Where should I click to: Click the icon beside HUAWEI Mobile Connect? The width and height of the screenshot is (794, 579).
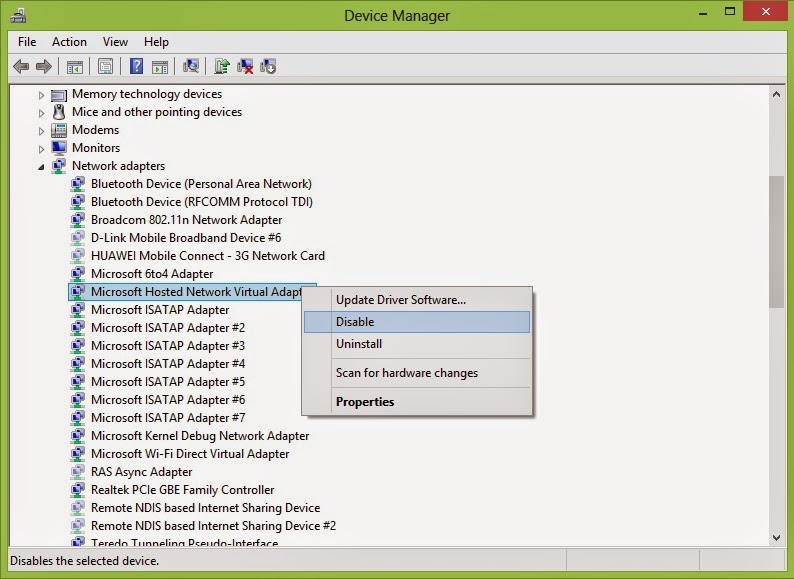[x=77, y=256]
